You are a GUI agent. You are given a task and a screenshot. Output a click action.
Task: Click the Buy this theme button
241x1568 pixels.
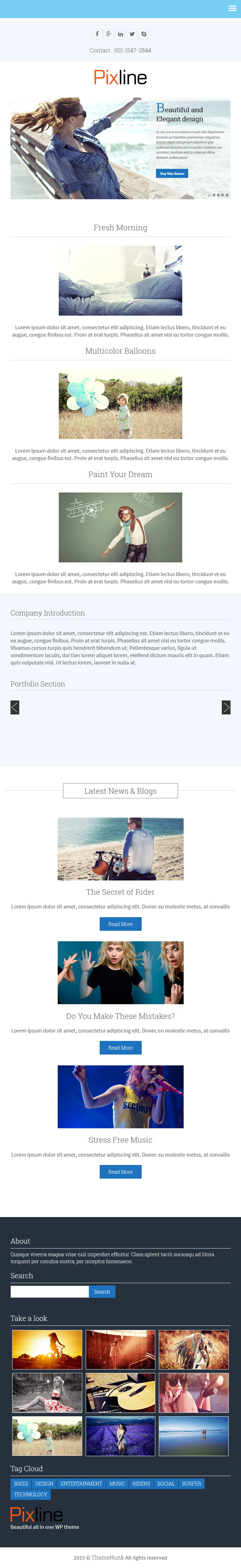click(172, 173)
